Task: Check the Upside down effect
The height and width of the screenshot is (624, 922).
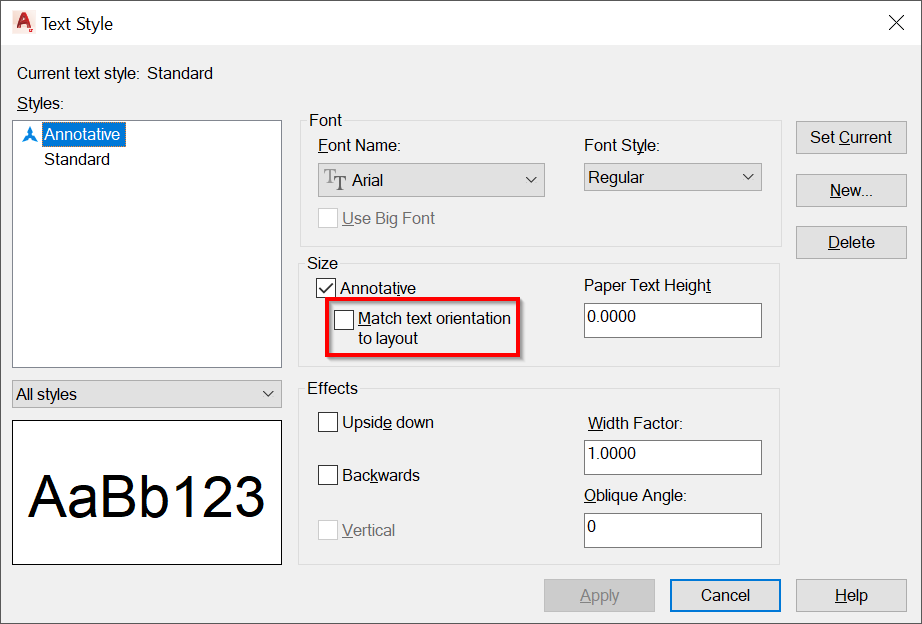Action: (328, 422)
